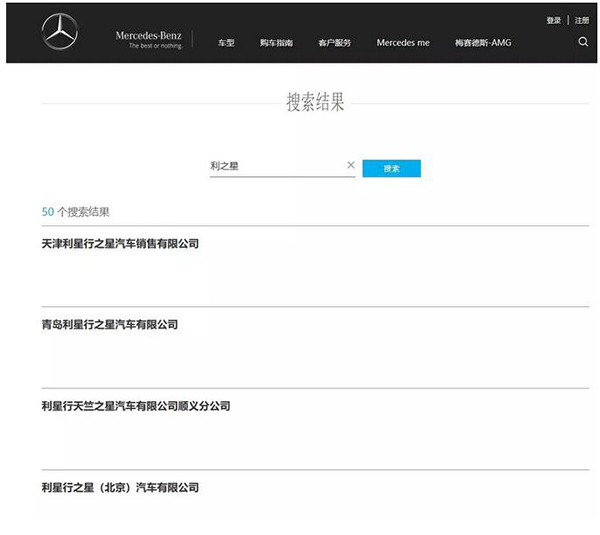This screenshot has height=535, width=600.
Task: Click the 50 个搜索结果 count text
Action: [76, 212]
